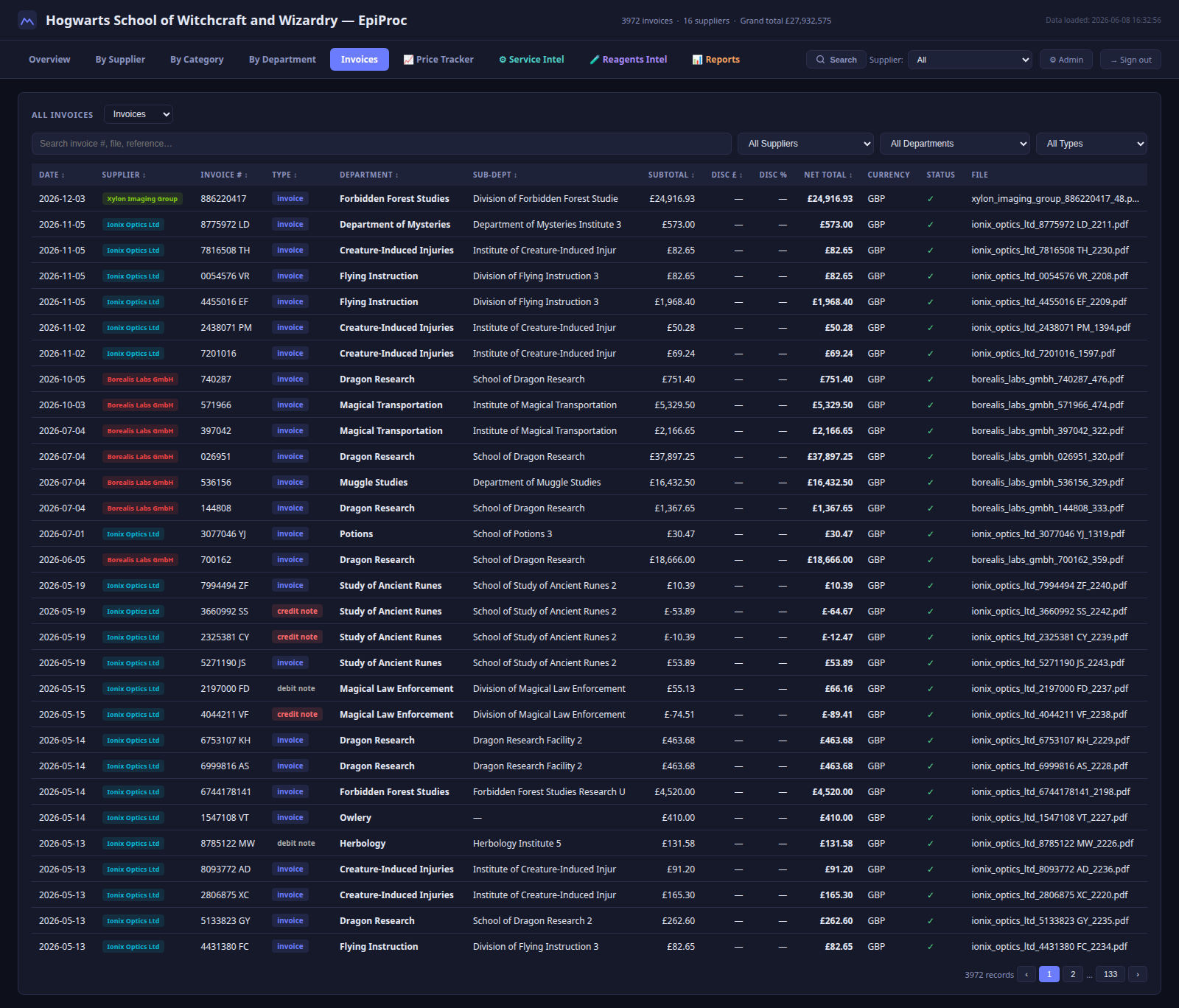Toggle sorting on Invoice # column header
This screenshot has width=1179, height=1008.
(x=224, y=175)
